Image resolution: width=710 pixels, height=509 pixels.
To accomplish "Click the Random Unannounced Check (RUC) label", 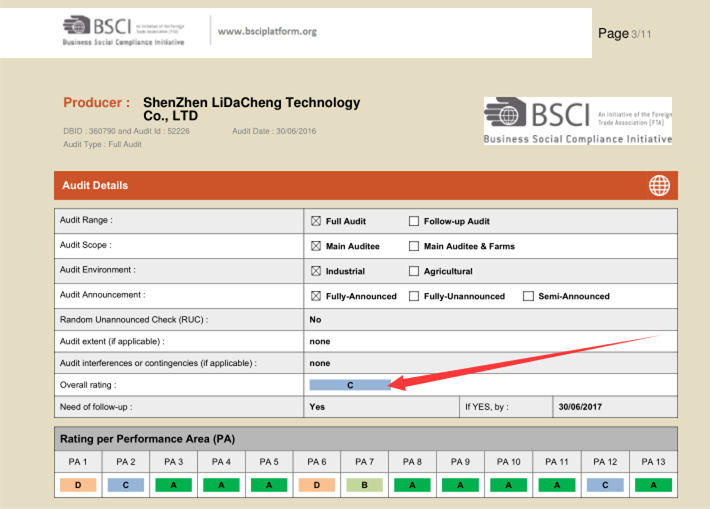I will pyautogui.click(x=134, y=319).
